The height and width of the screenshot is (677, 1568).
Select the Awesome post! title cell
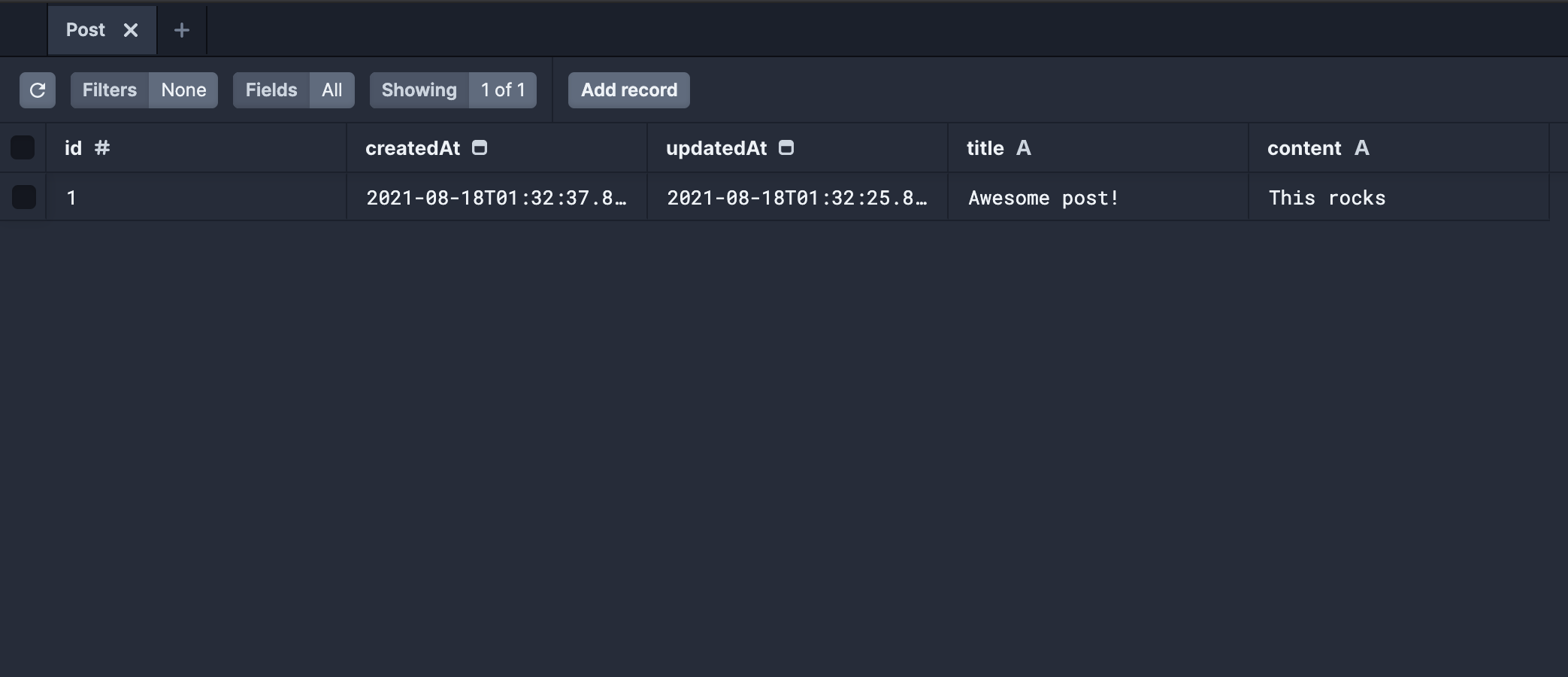(1043, 197)
